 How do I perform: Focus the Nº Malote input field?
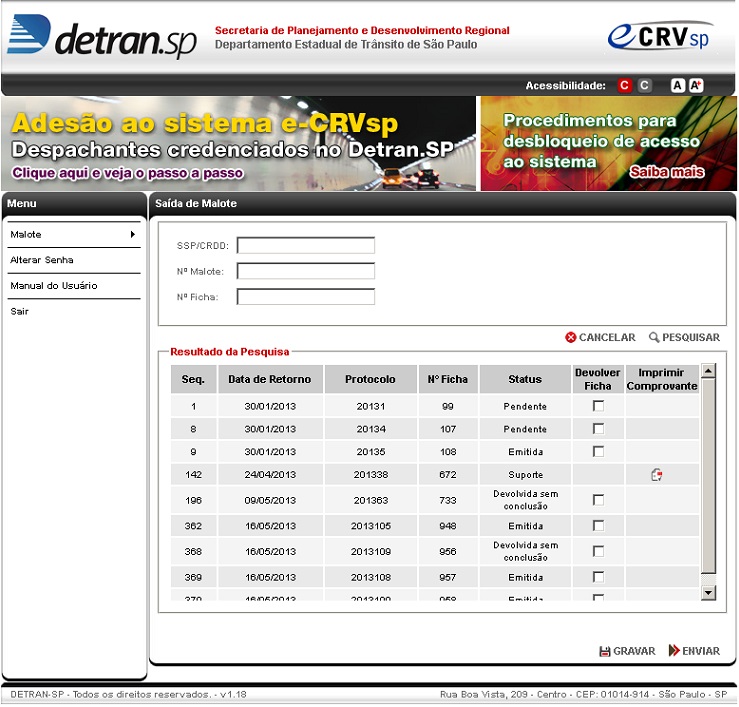coord(306,271)
